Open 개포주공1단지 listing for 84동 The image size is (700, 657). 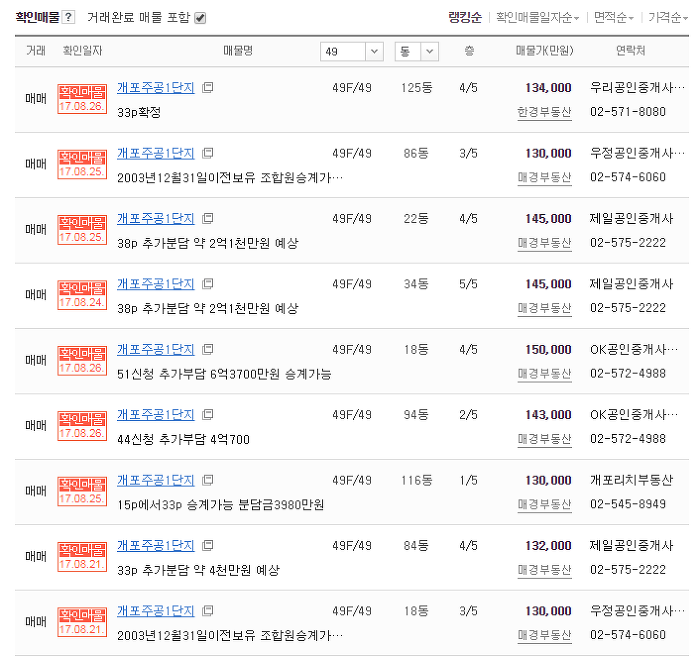click(x=156, y=545)
